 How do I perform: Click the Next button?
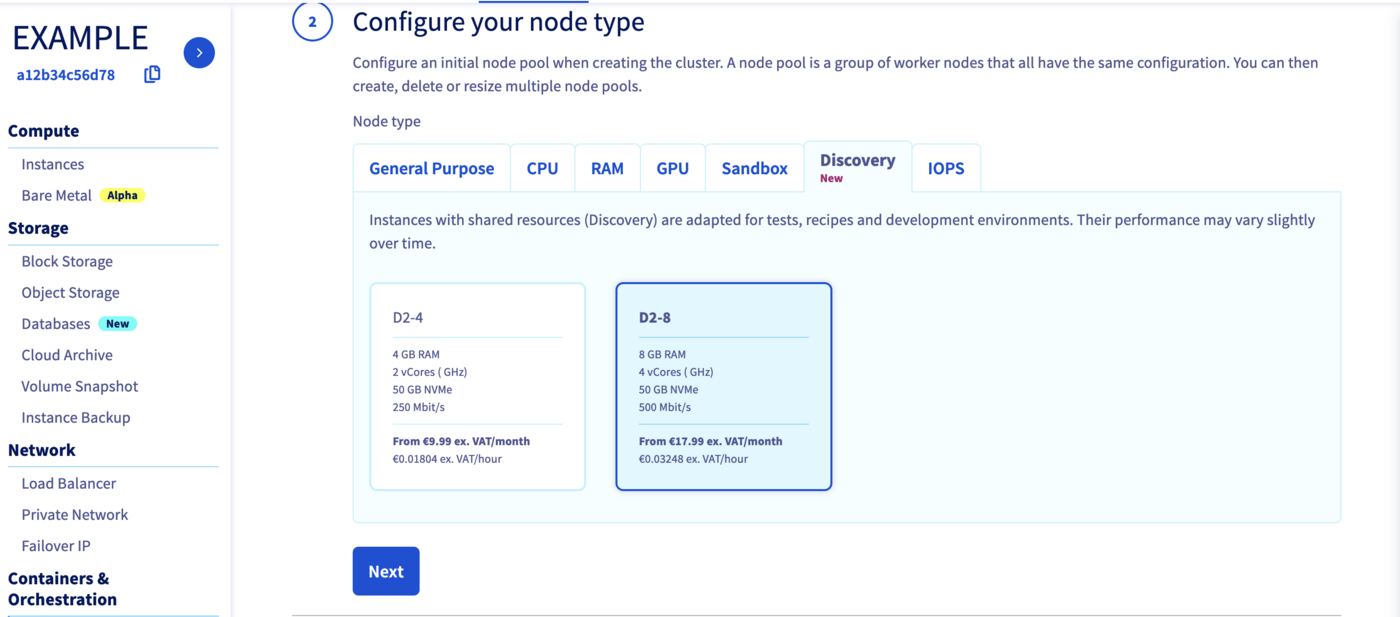click(386, 570)
